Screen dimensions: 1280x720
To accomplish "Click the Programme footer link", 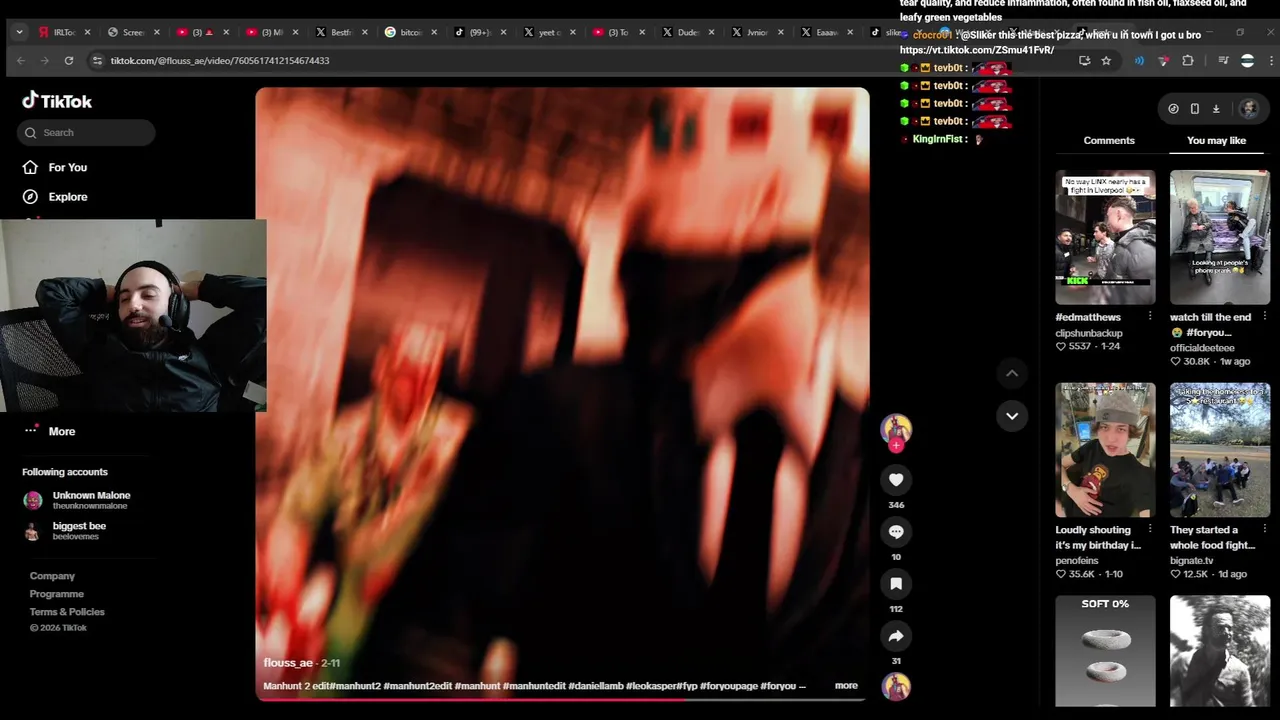I will (x=57, y=594).
